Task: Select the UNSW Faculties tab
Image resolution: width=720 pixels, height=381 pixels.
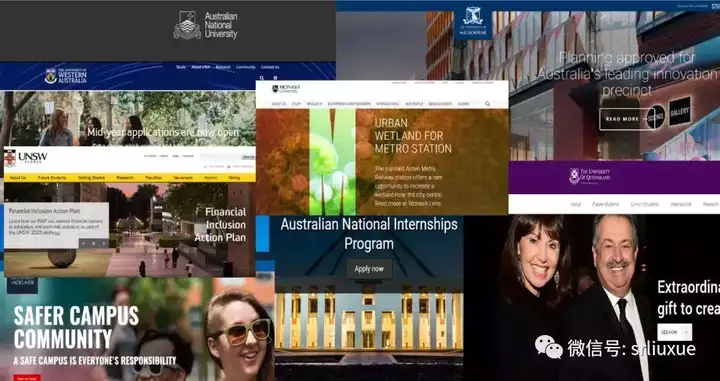Action: (153, 178)
